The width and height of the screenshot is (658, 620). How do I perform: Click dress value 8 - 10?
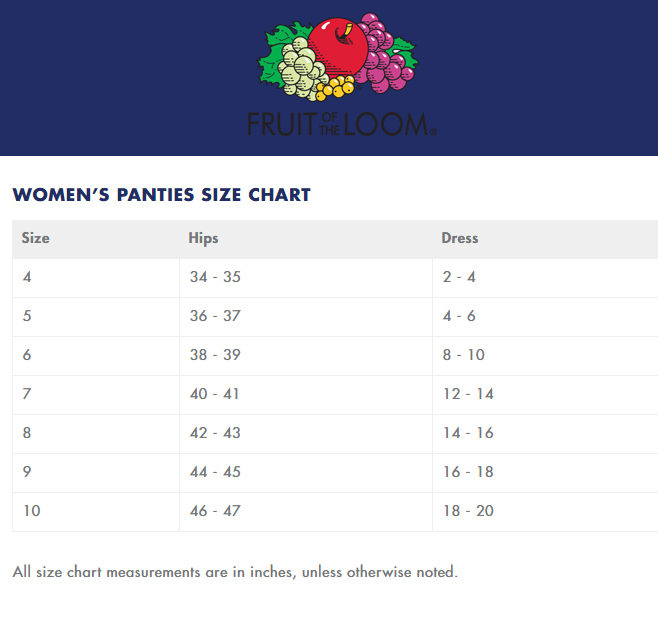(x=464, y=355)
